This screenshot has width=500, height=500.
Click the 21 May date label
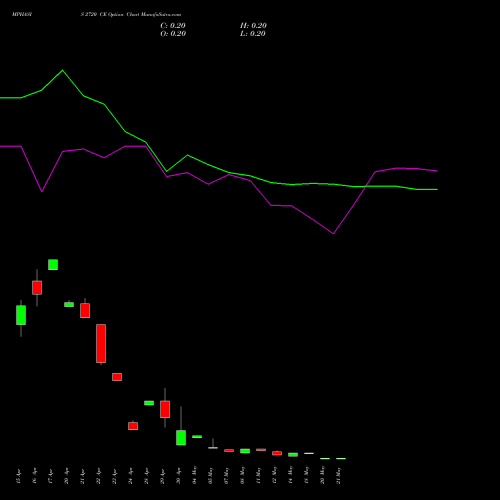click(338, 476)
